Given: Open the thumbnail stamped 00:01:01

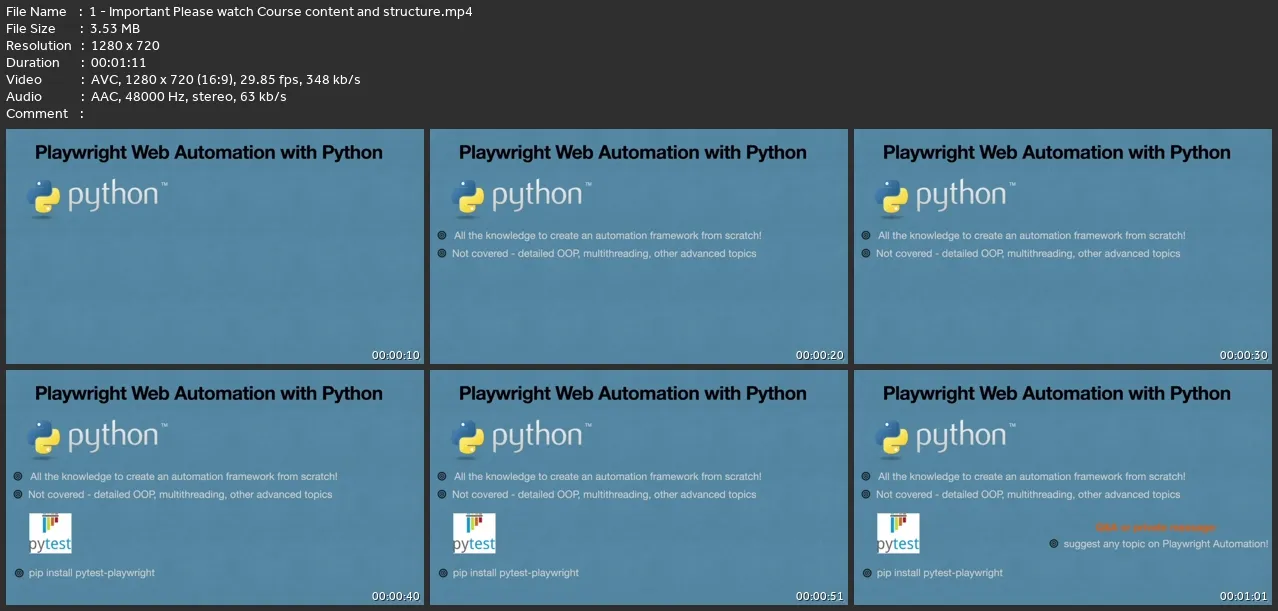Looking at the screenshot, I should point(1063,487).
